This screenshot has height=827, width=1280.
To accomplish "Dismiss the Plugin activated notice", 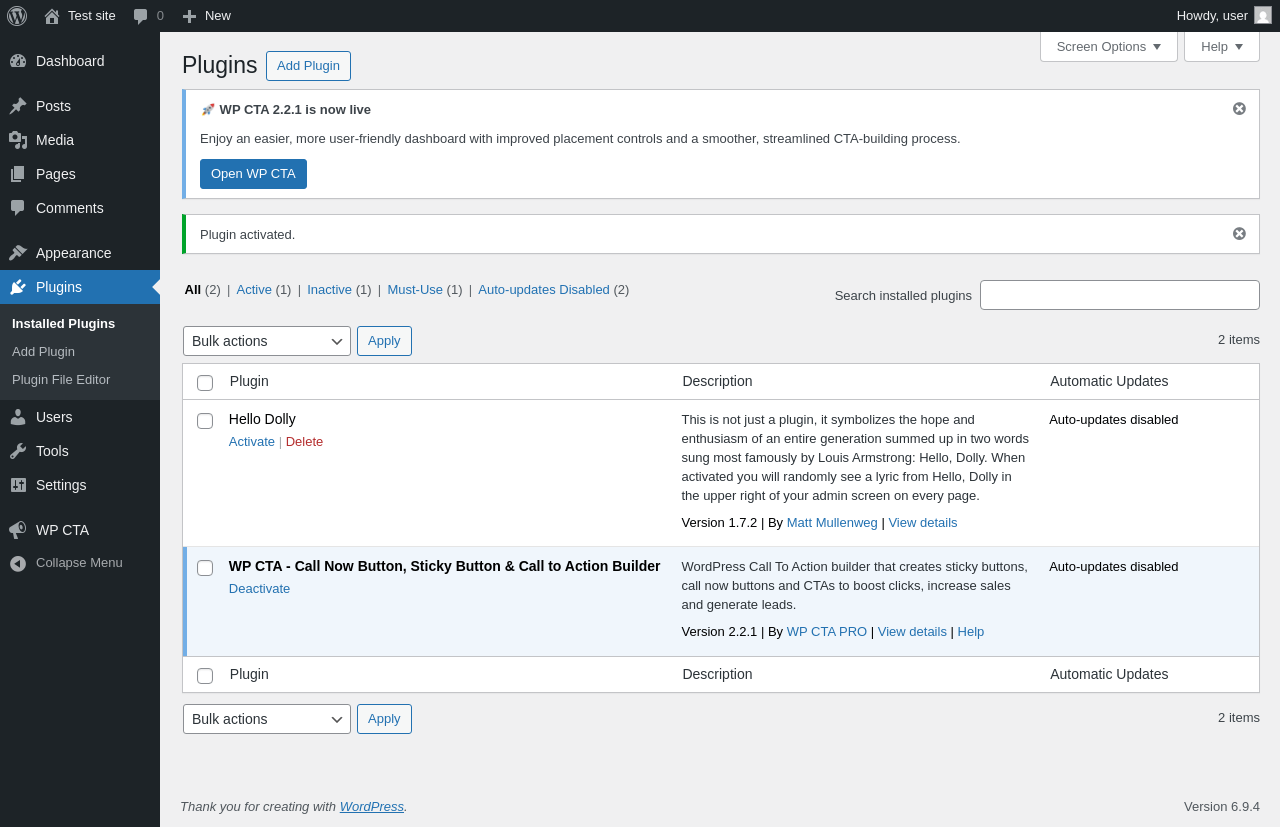I will point(1239,234).
